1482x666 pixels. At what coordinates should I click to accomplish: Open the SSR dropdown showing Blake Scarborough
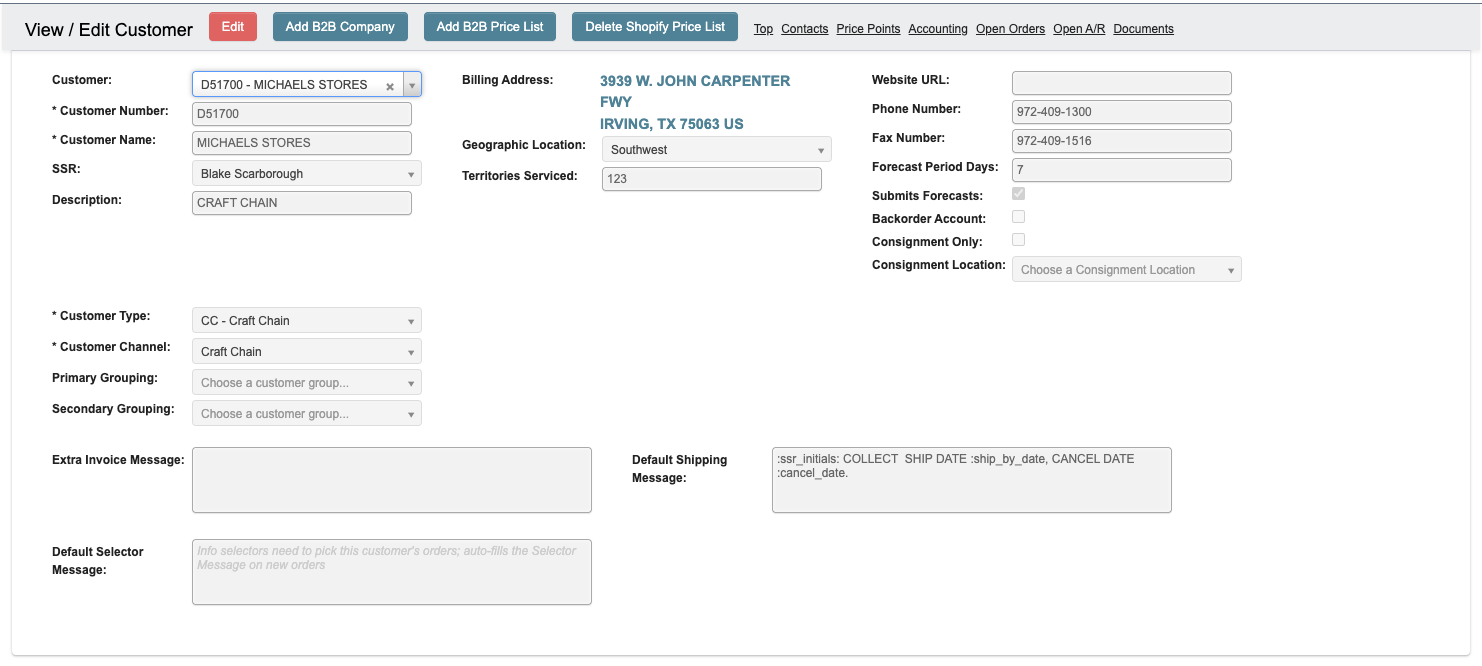307,174
